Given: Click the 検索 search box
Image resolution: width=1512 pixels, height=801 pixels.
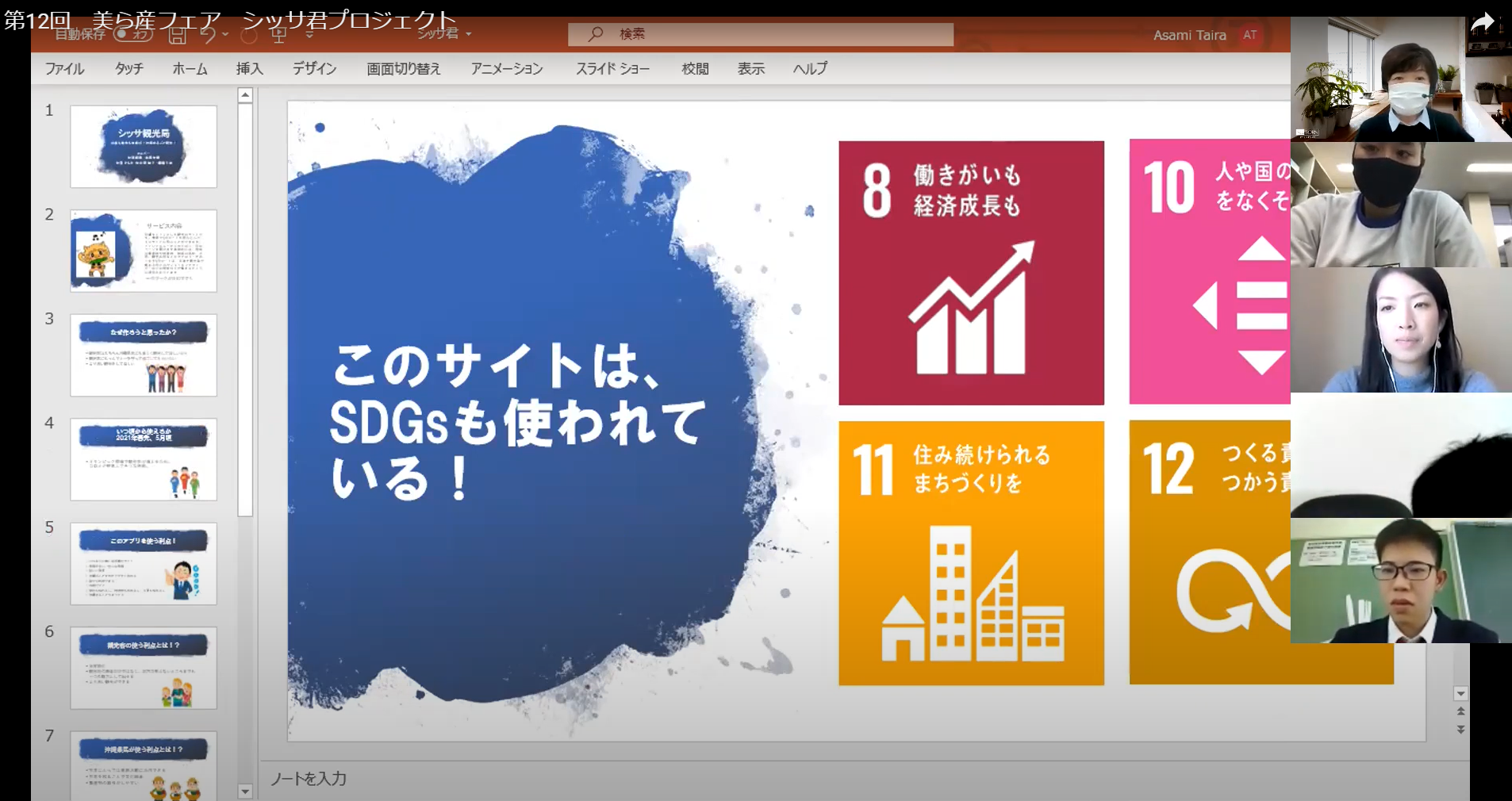Looking at the screenshot, I should (x=761, y=34).
